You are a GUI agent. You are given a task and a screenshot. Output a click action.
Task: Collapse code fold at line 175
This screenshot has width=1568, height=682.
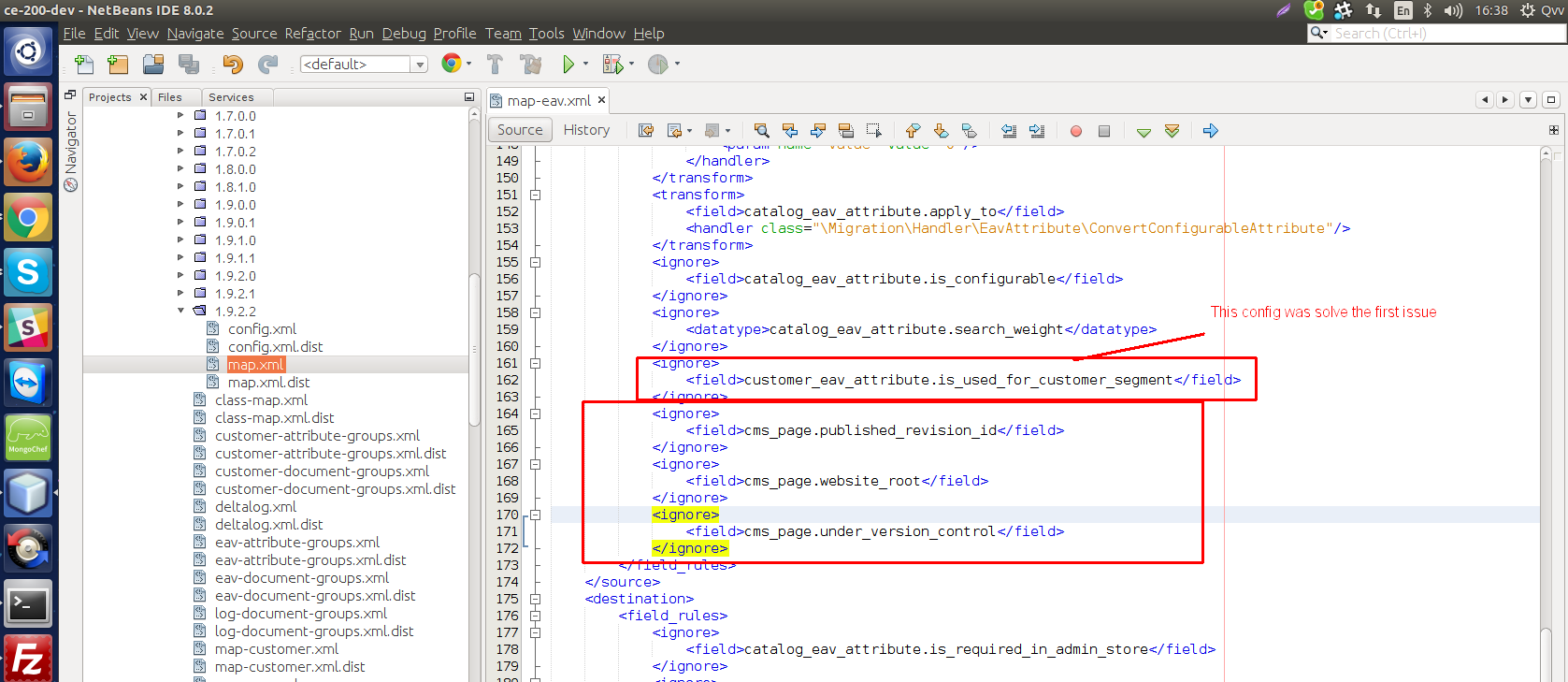(x=536, y=599)
